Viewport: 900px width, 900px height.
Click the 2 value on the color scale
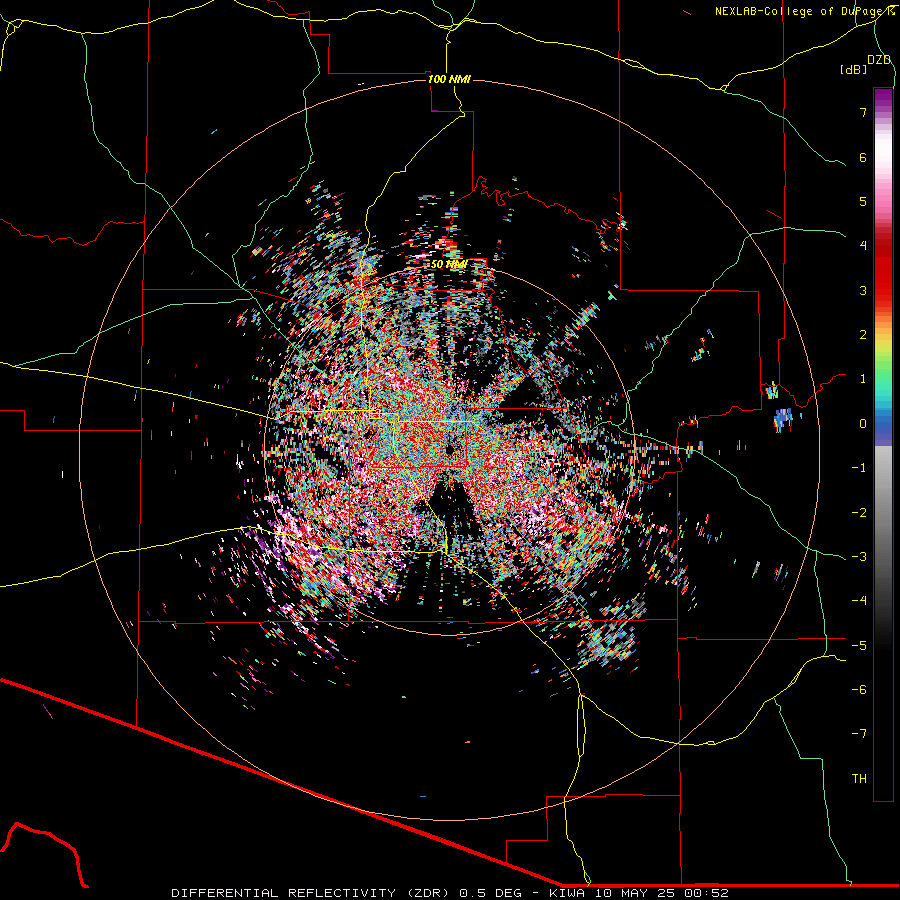click(x=863, y=335)
